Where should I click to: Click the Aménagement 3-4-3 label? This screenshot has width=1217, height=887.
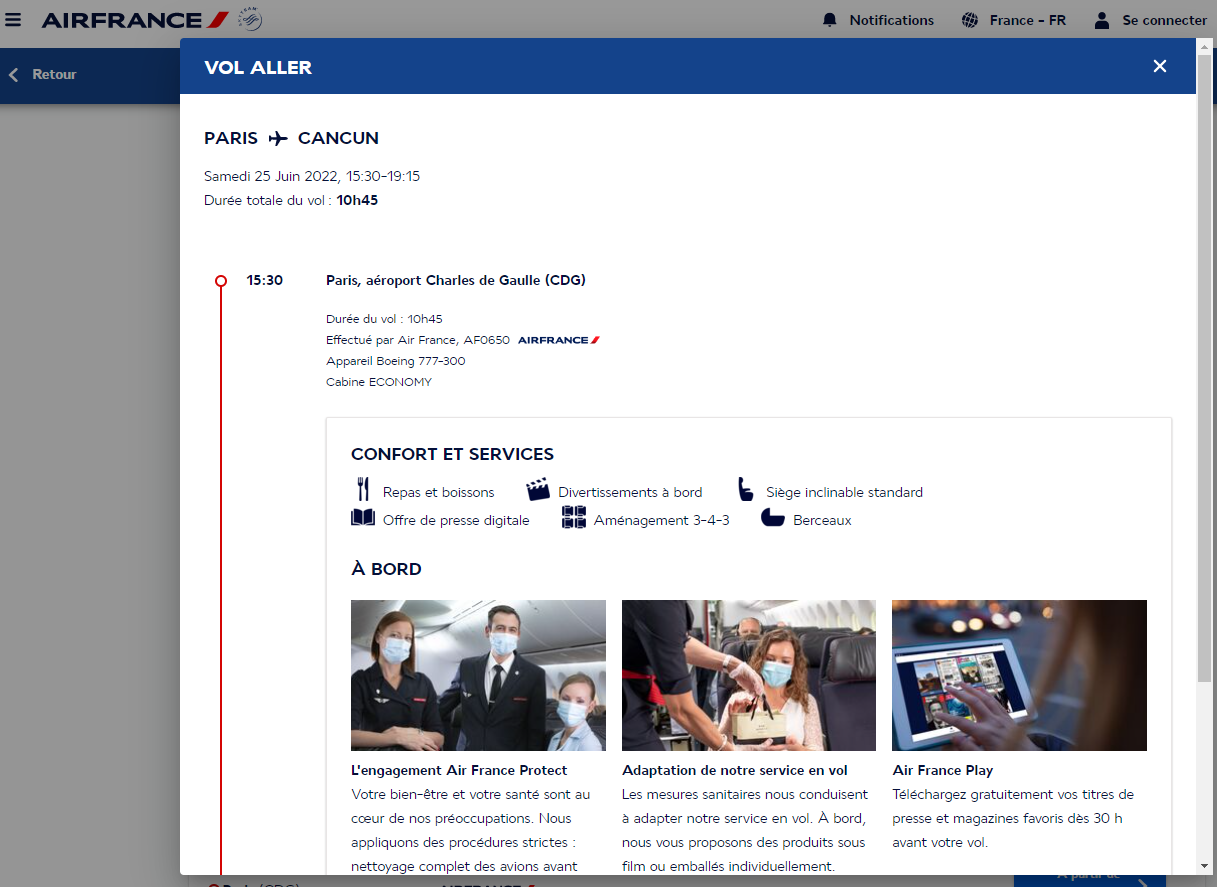point(662,521)
